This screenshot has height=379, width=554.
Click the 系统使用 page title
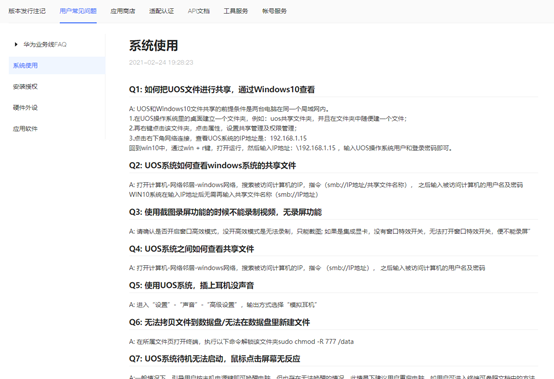click(x=153, y=46)
